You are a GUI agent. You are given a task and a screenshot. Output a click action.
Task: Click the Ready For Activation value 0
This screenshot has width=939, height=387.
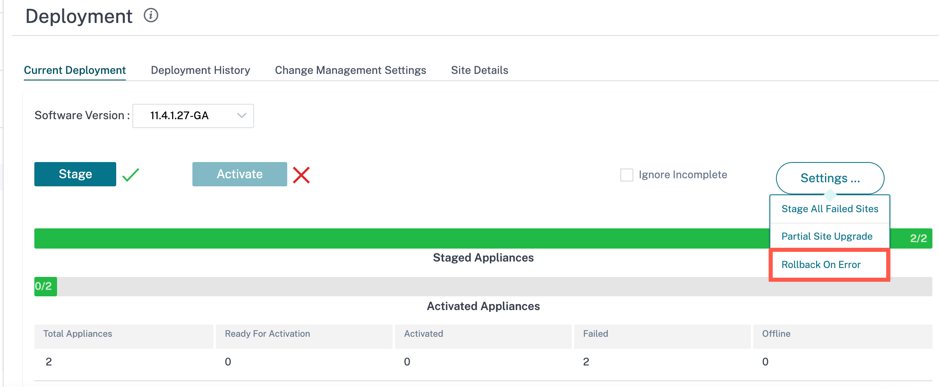pyautogui.click(x=228, y=362)
